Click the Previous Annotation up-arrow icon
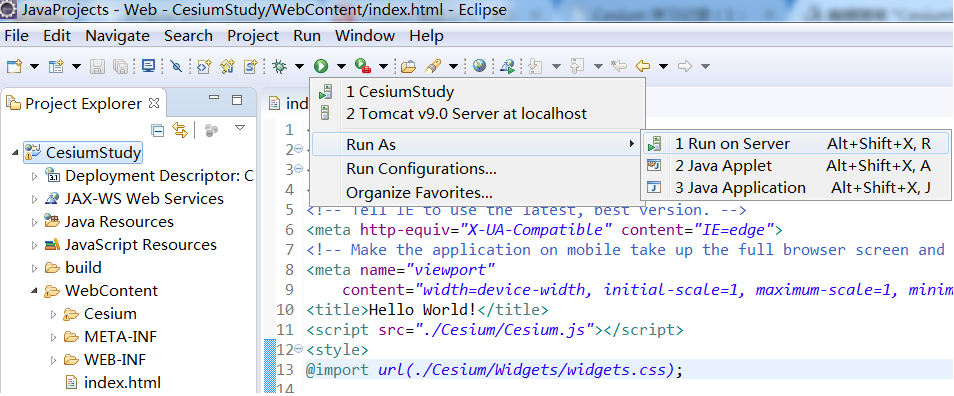This screenshot has width=954, height=396. 577,66
